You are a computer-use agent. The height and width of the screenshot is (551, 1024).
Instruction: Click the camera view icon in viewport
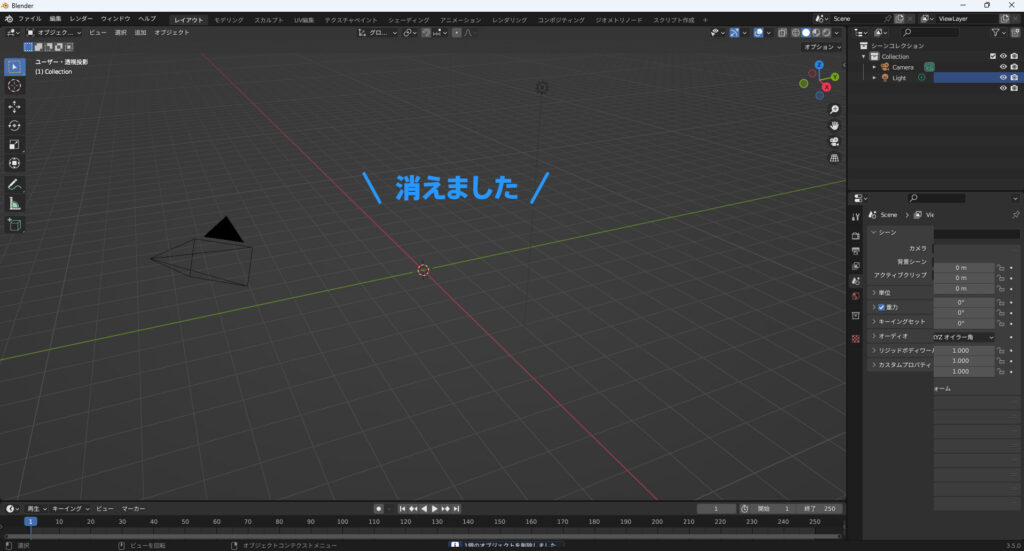point(834,141)
